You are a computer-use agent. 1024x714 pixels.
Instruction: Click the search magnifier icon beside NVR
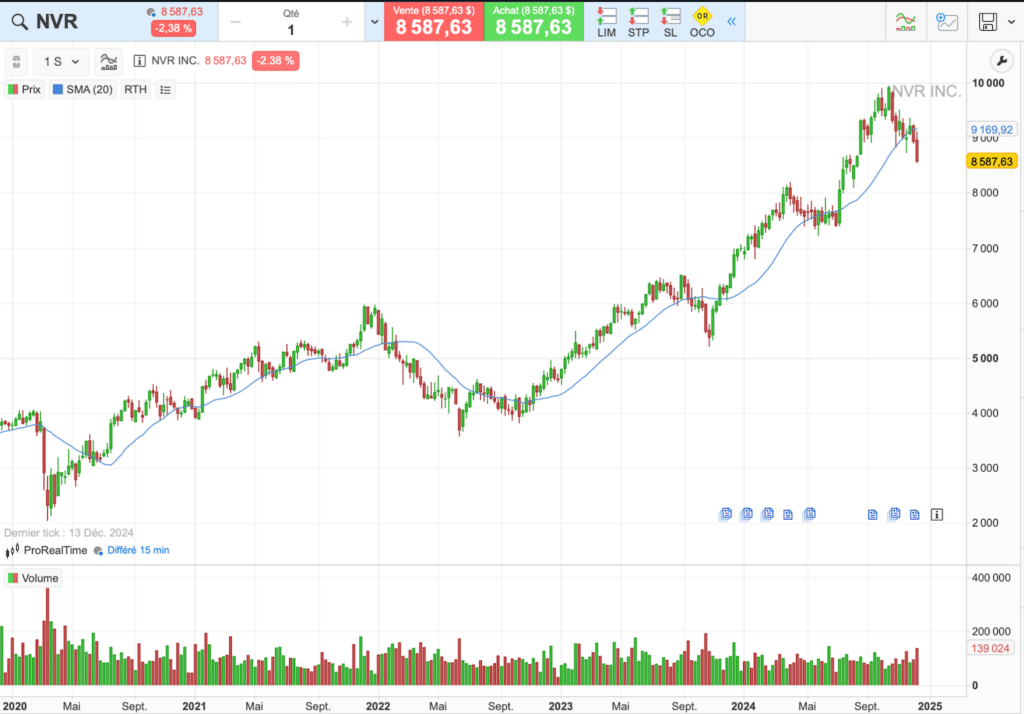point(20,22)
